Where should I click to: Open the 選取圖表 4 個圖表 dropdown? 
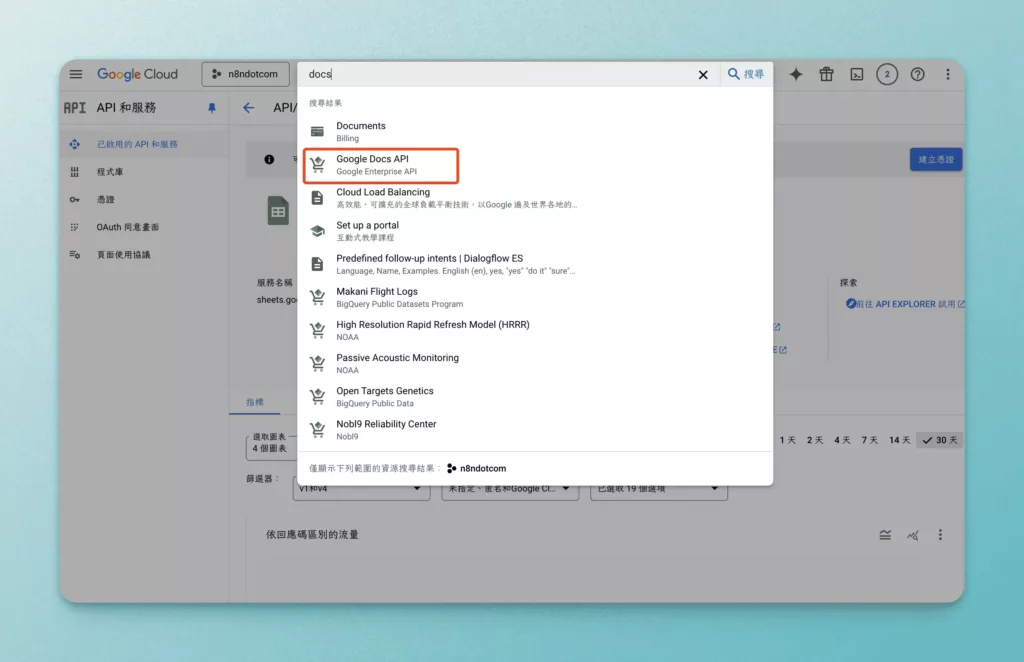[x=272, y=447]
